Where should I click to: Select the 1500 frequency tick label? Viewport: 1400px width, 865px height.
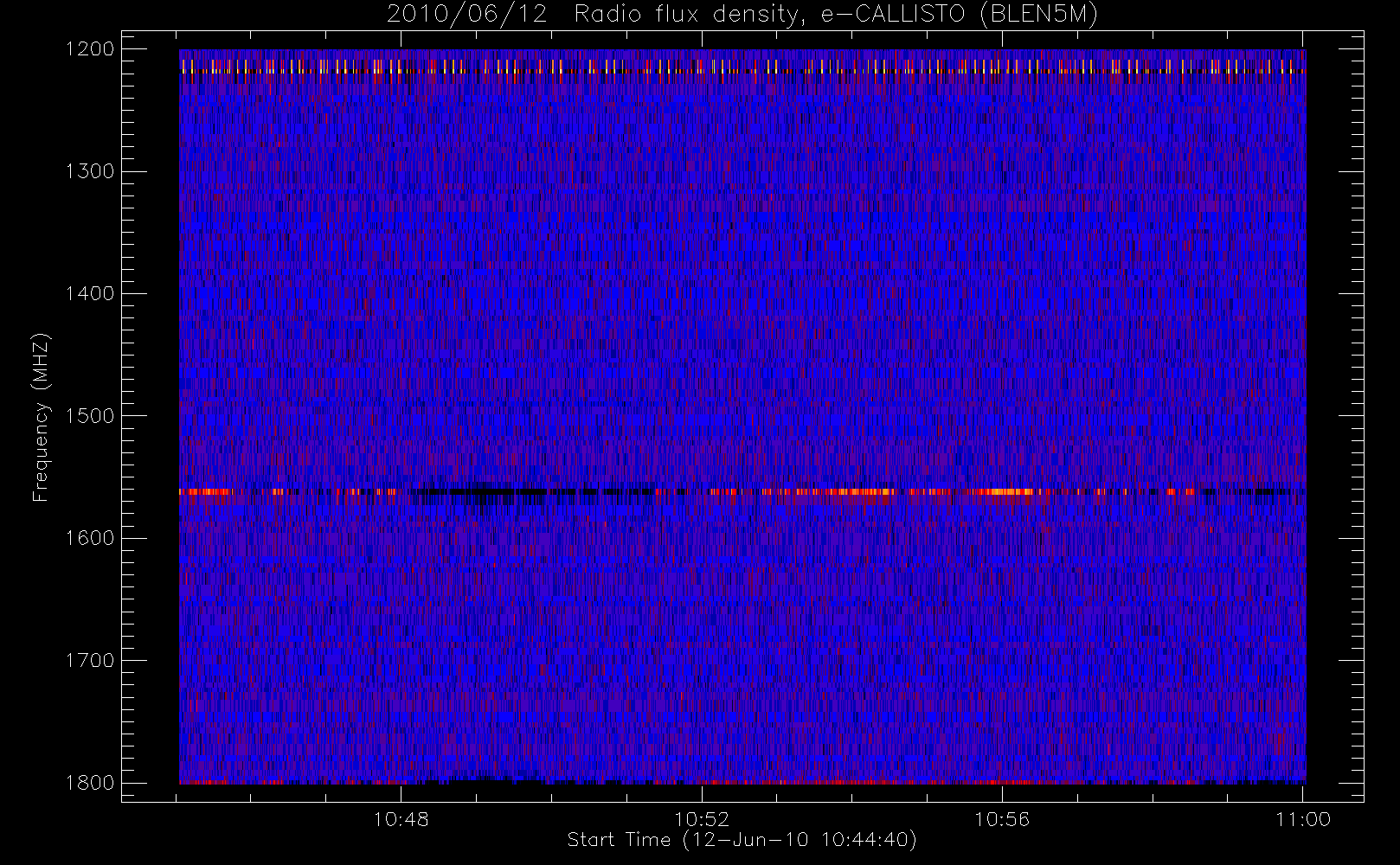coord(90,416)
